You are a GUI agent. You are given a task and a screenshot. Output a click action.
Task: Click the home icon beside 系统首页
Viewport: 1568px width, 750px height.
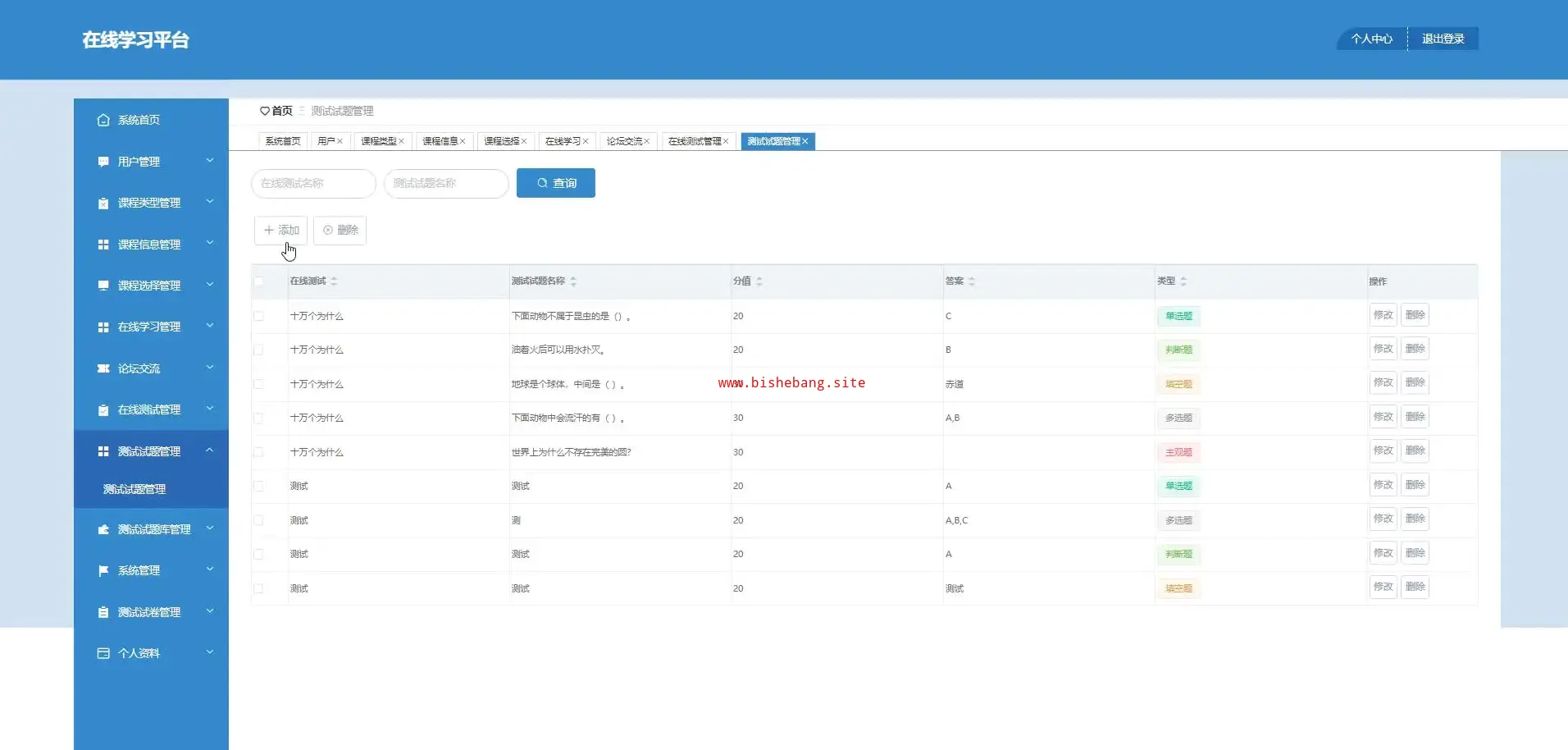(103, 120)
